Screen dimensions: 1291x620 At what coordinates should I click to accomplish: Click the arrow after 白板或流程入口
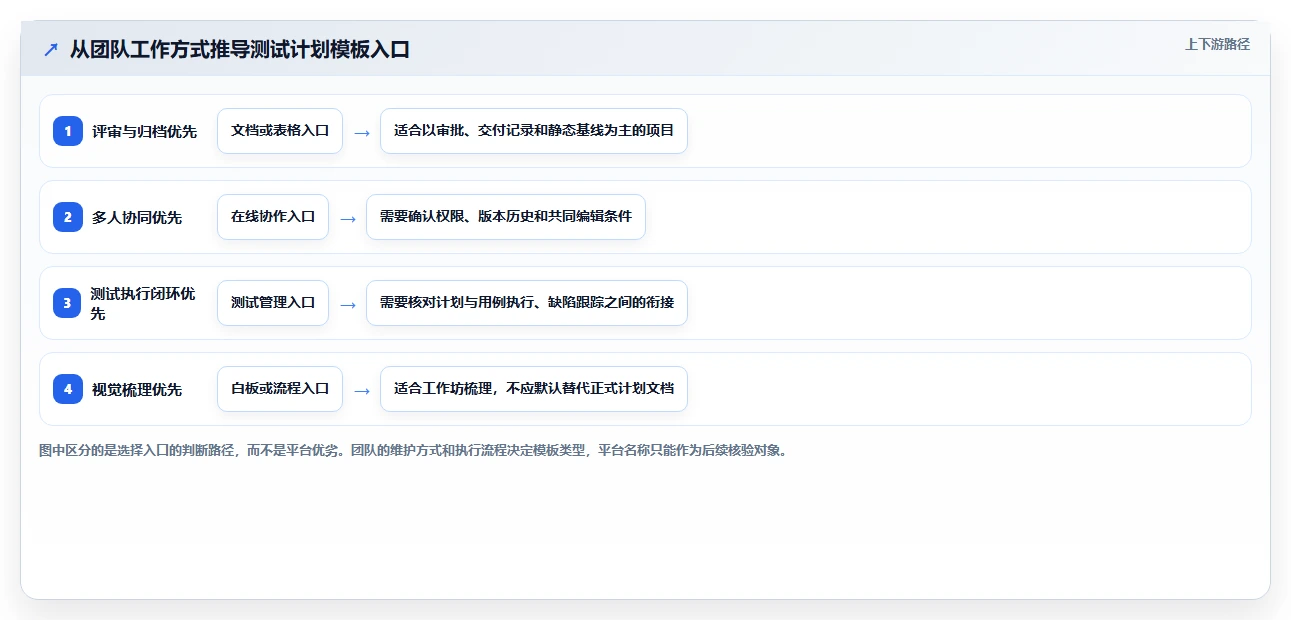coord(362,390)
